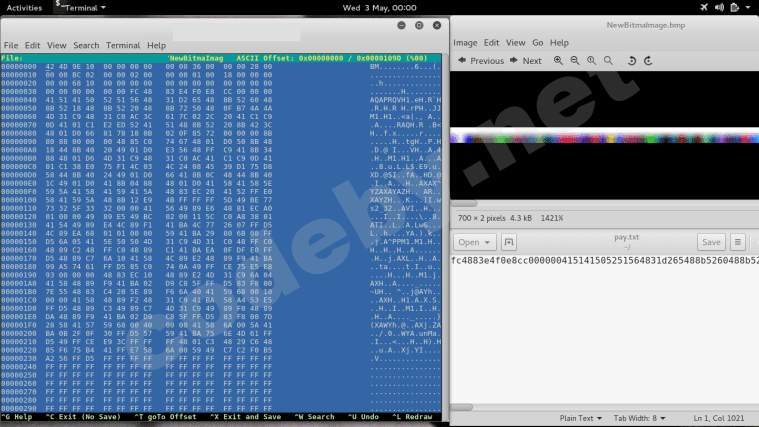This screenshot has height=427, width=759.
Task: Click ^C Exit (No Save) in hex editor
Action: (83, 416)
